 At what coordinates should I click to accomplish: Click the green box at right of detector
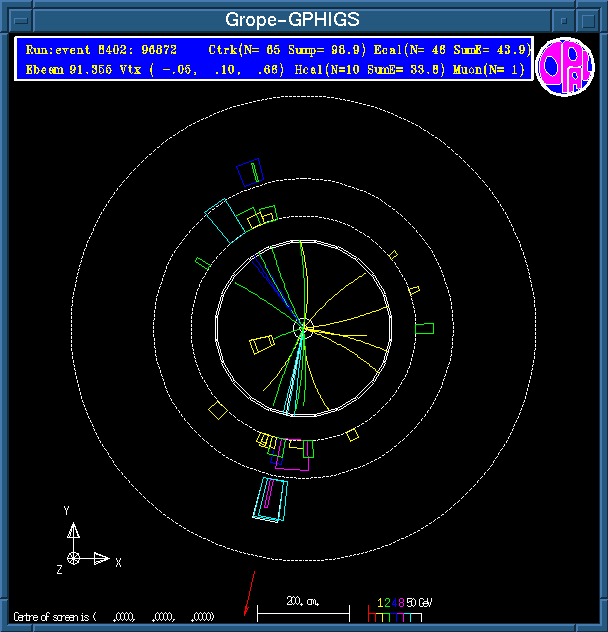pos(424,328)
